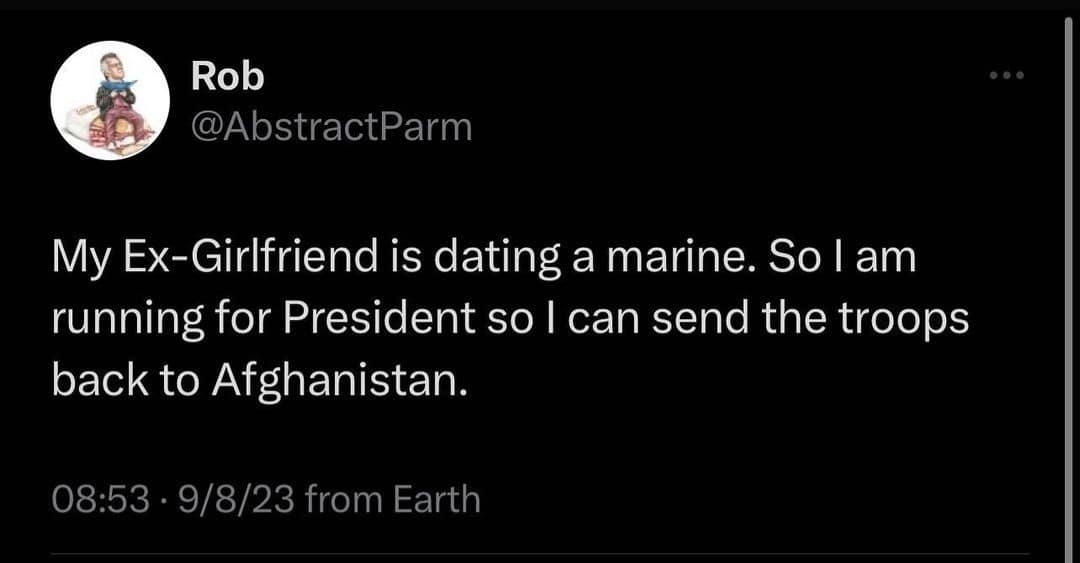
Task: Open the three-dot more options menu
Action: 1007,75
